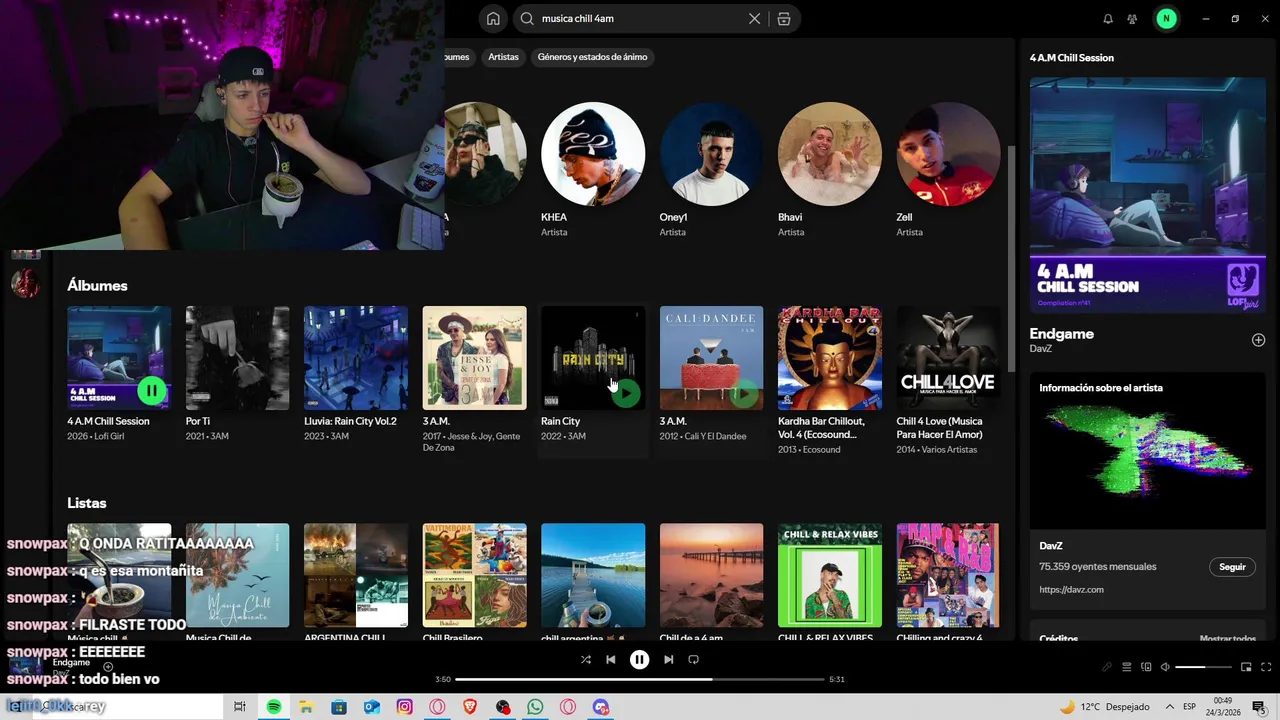Skip to the previous track
The height and width of the screenshot is (720, 1280).
(611, 659)
